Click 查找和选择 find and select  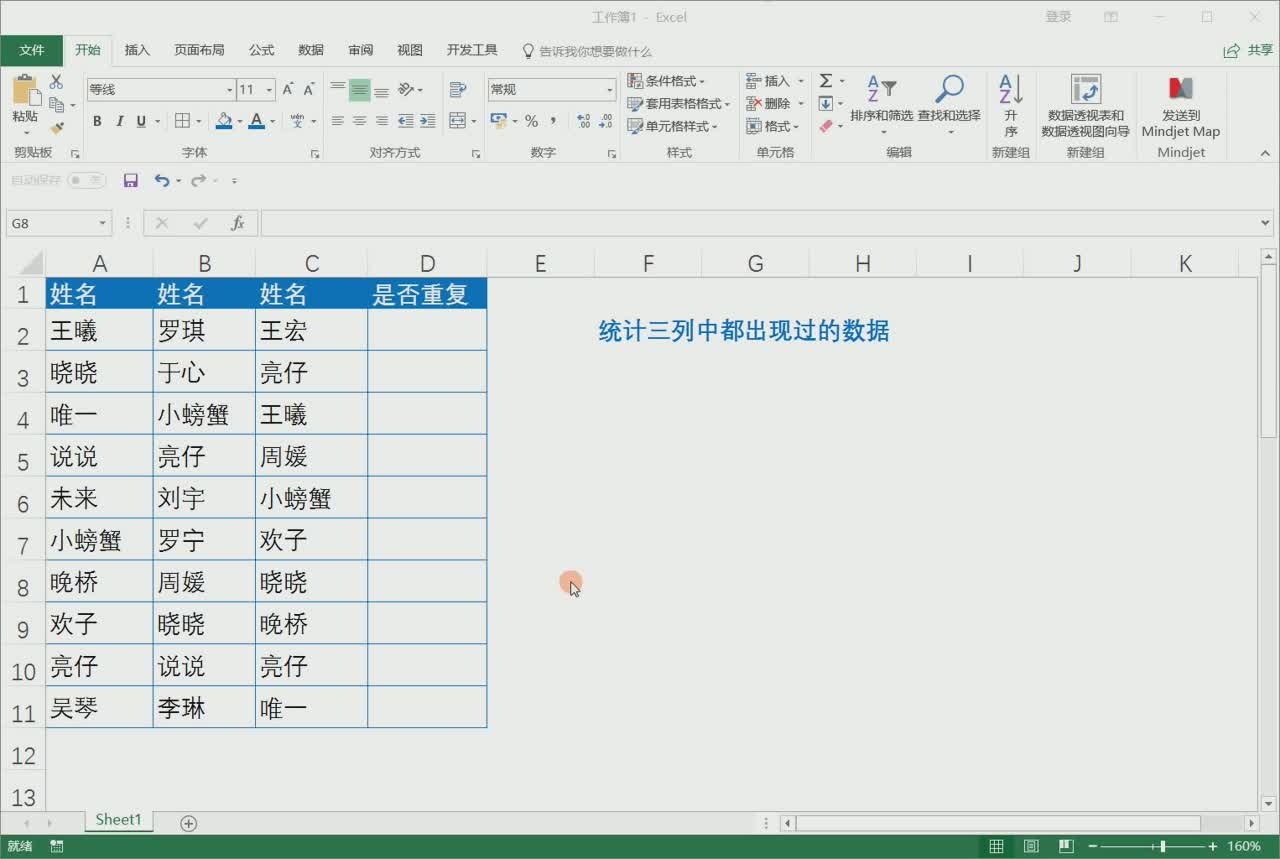949,104
